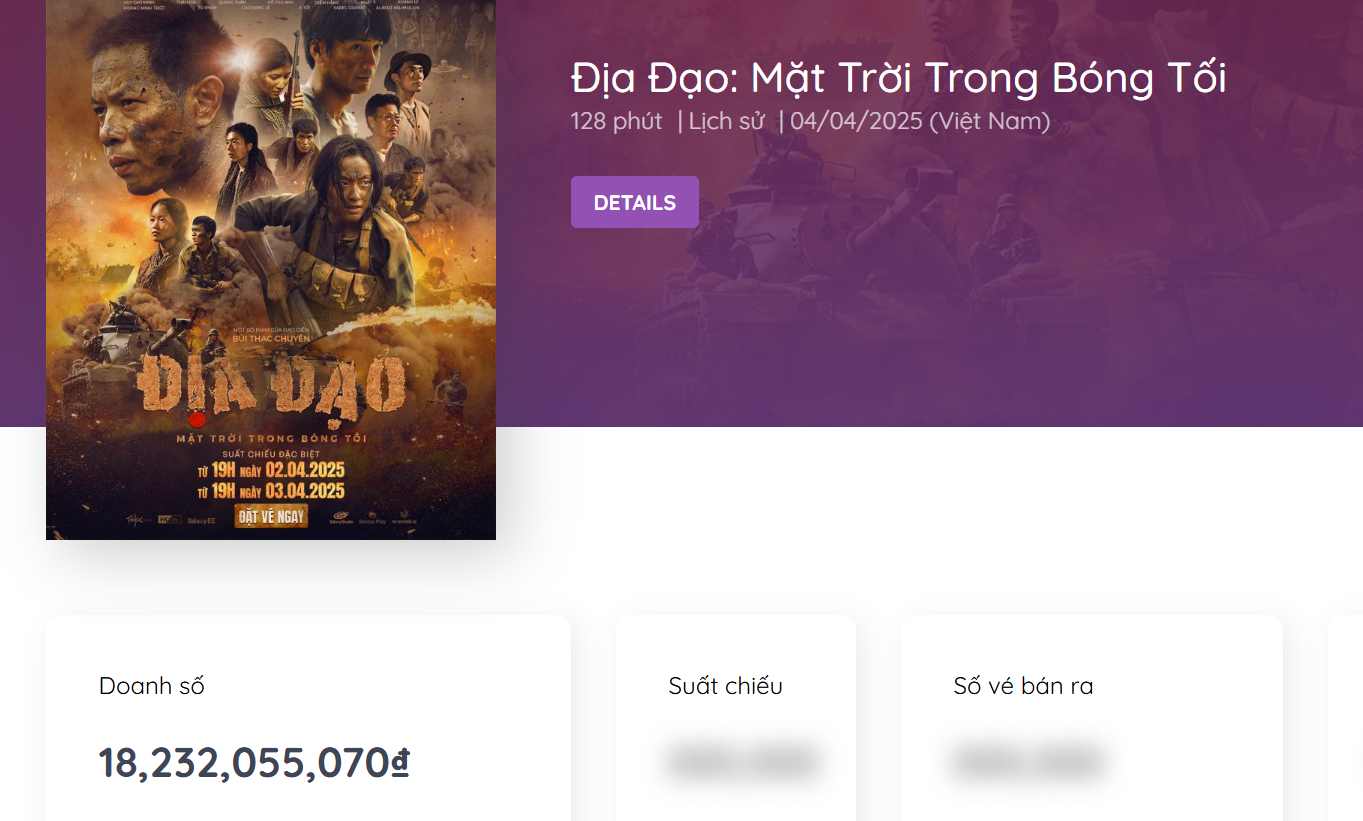Reveal the blurred Số vé bán ra value
Screen dimensions: 1363x821
point(1028,762)
